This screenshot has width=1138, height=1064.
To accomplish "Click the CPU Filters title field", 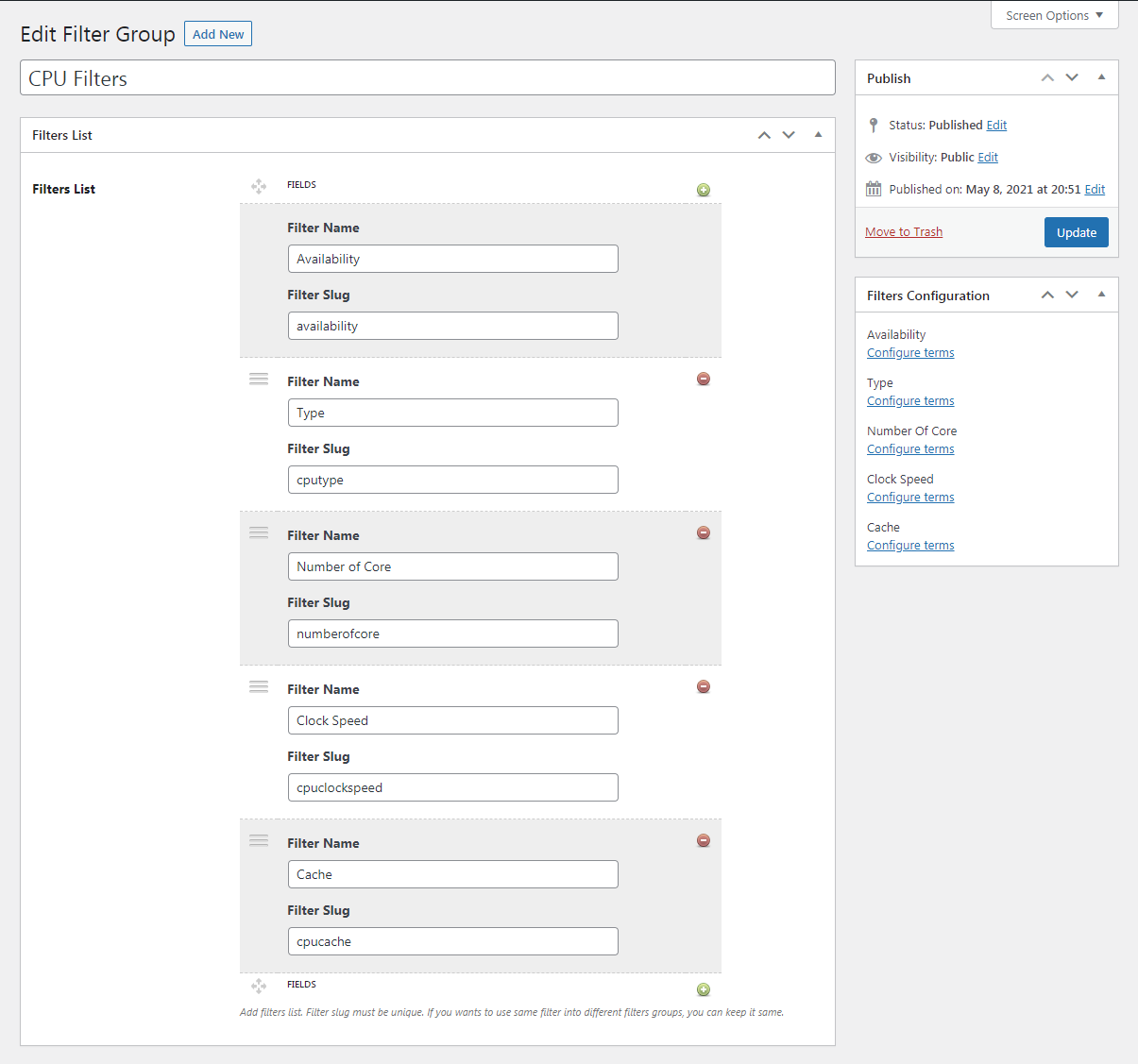I will pyautogui.click(x=428, y=77).
